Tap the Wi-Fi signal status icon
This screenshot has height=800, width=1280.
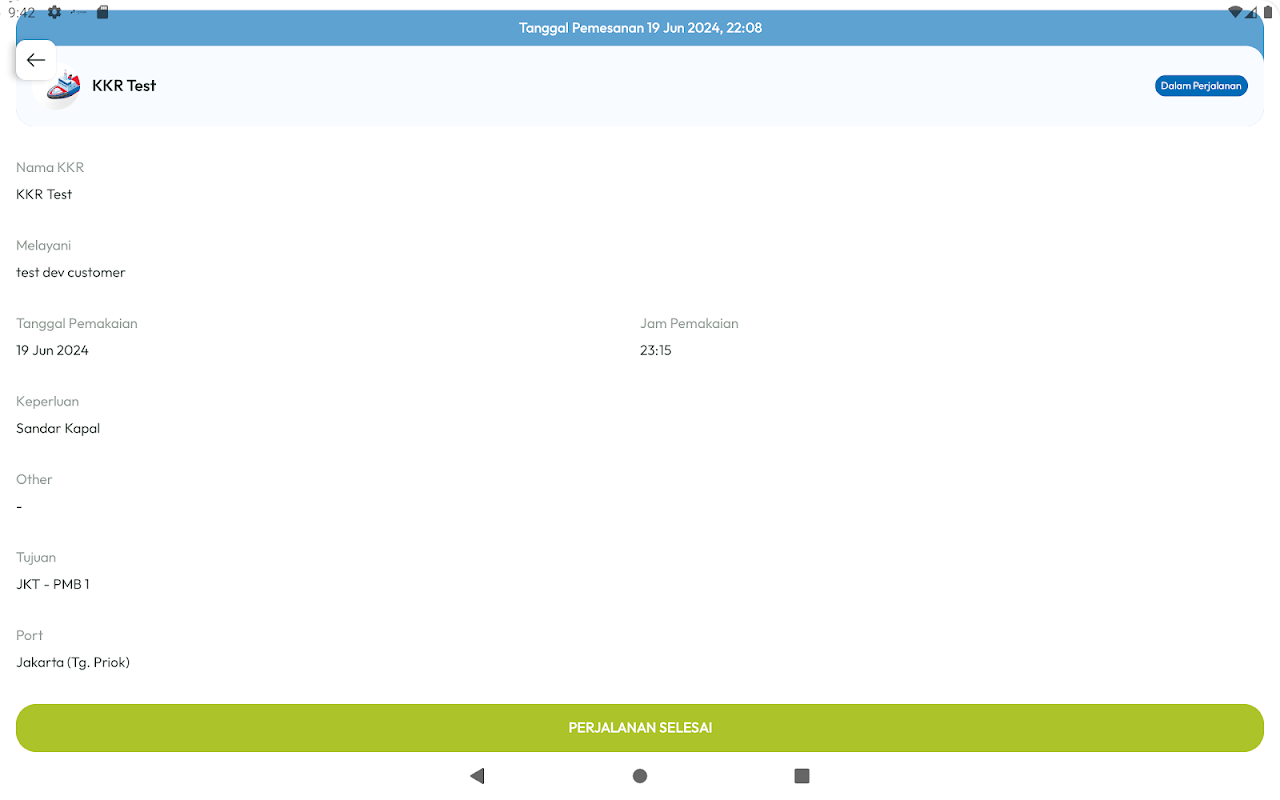click(1236, 12)
